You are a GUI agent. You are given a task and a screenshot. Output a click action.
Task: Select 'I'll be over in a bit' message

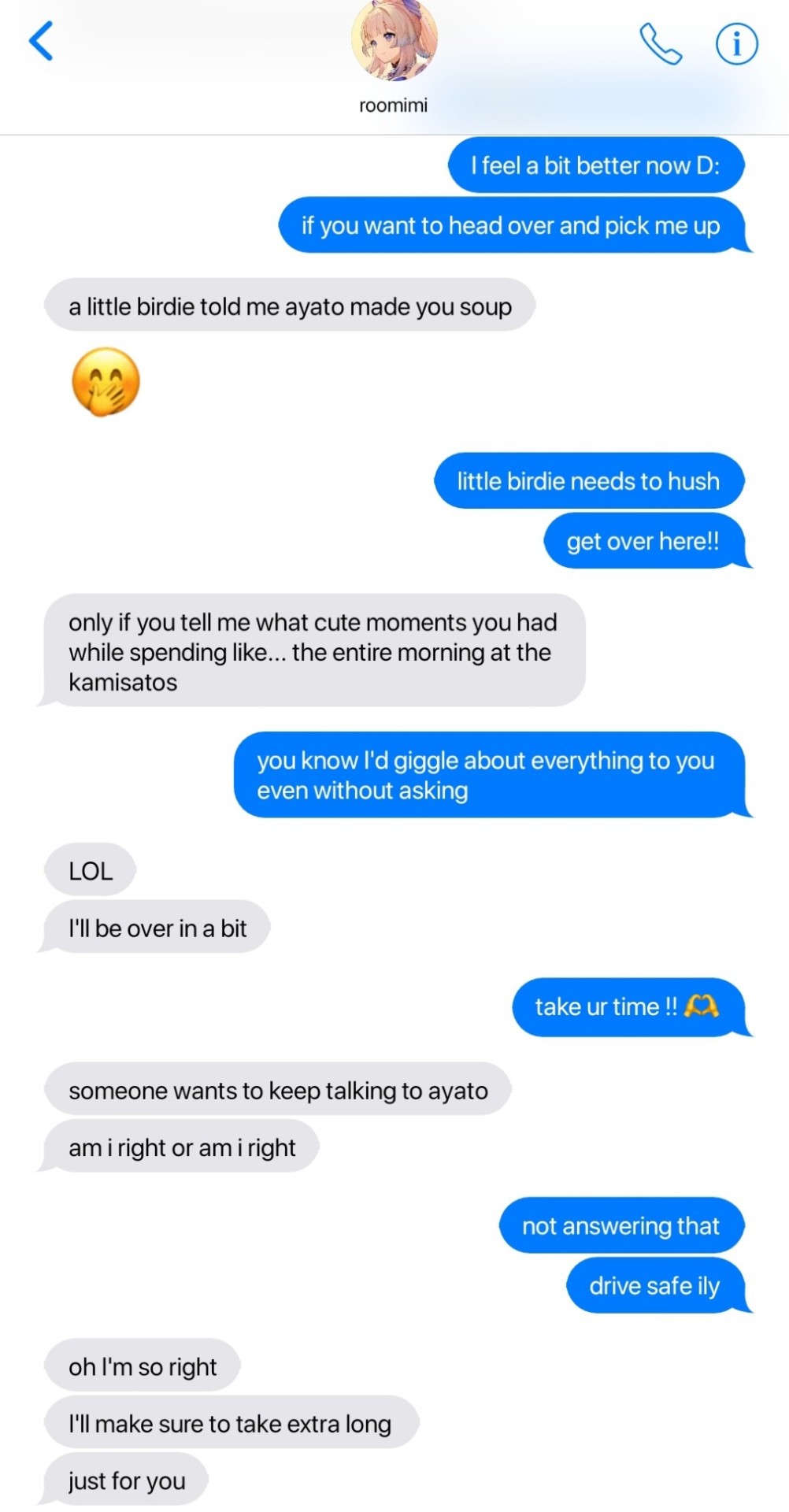tap(156, 928)
